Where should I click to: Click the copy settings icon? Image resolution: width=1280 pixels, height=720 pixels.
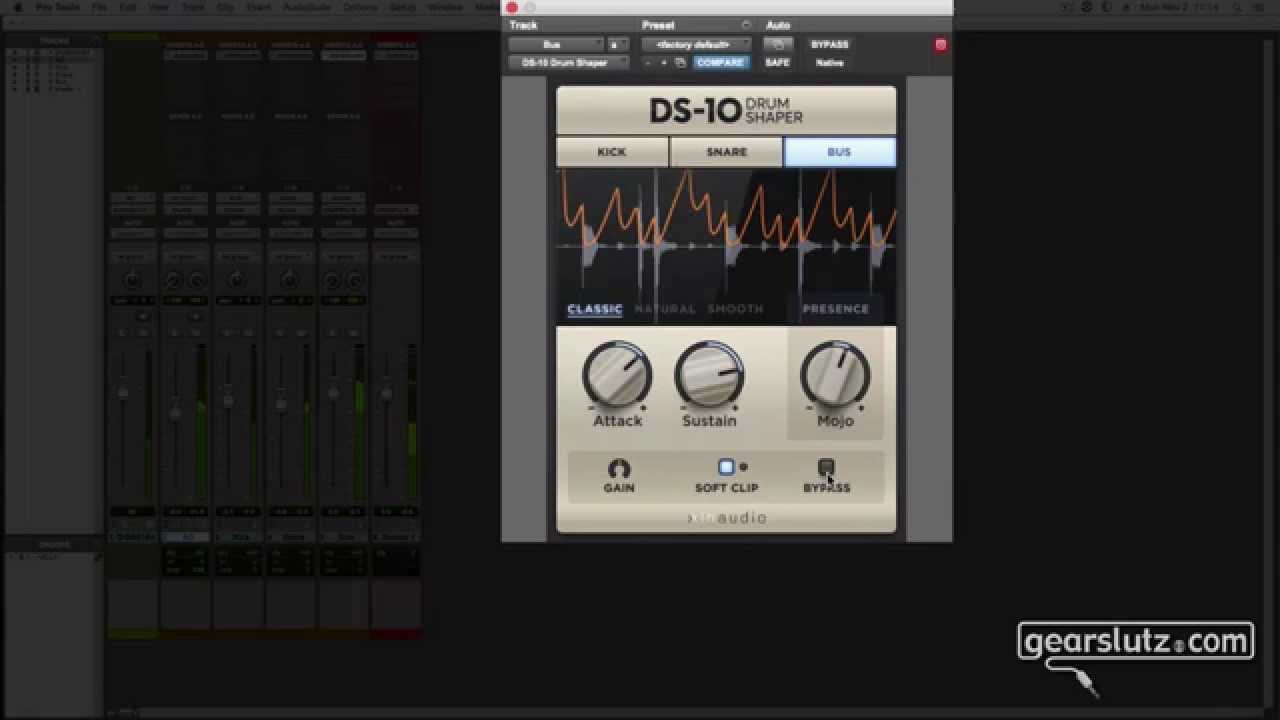(x=680, y=63)
